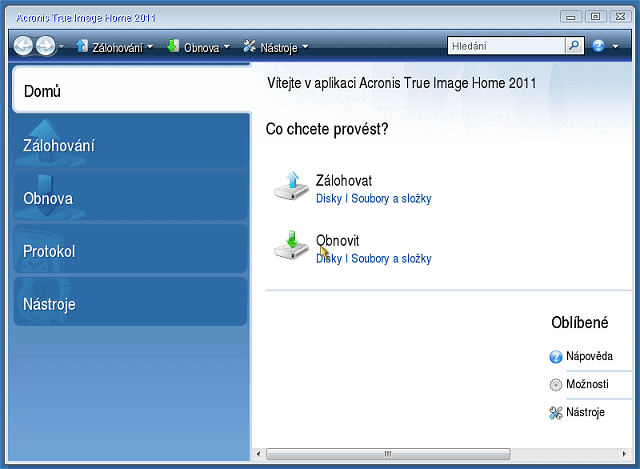The width and height of the screenshot is (640, 469).
Task: Open the Nástroje sidebar section
Action: [131, 302]
